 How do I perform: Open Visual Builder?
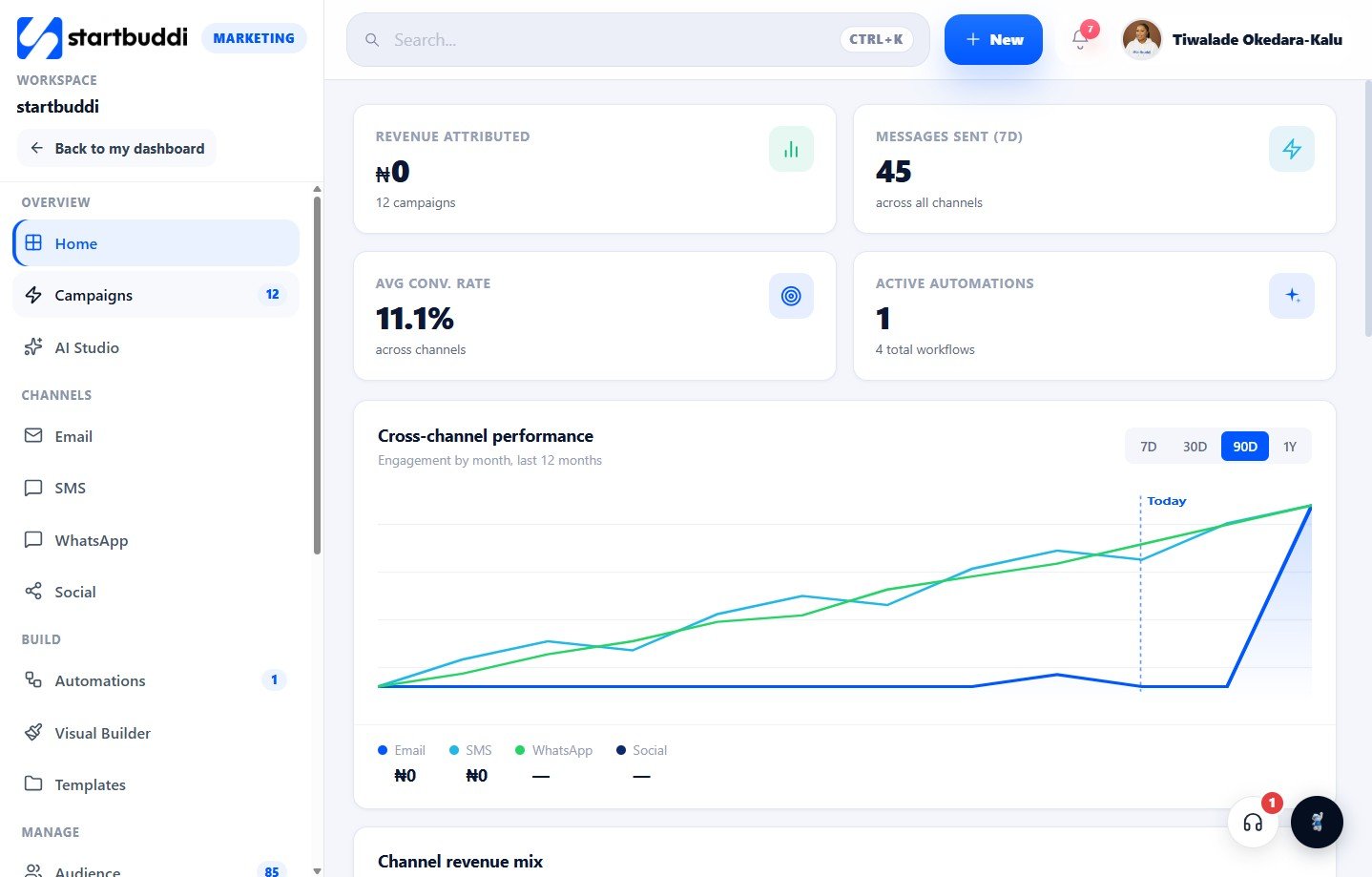pos(156,733)
